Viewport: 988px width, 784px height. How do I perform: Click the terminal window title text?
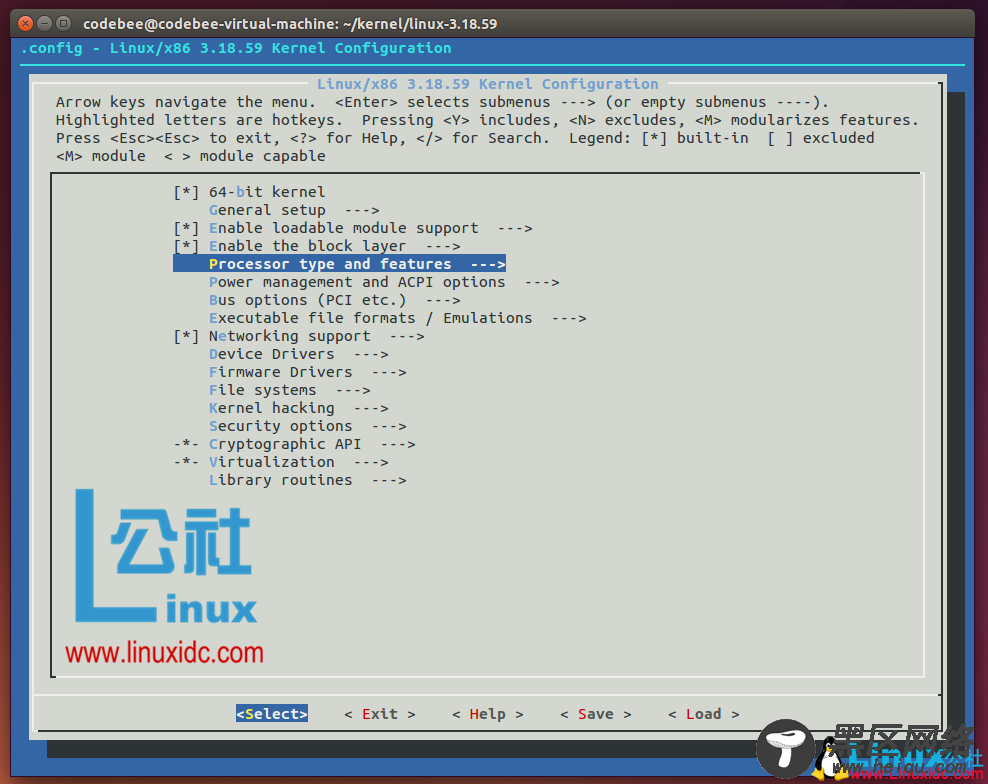(x=290, y=24)
